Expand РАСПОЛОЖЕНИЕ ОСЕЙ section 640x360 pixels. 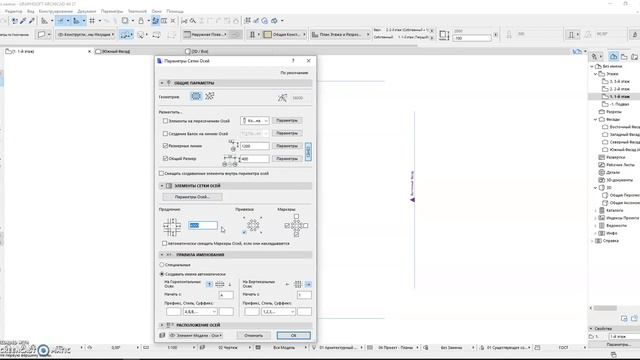[x=162, y=325]
